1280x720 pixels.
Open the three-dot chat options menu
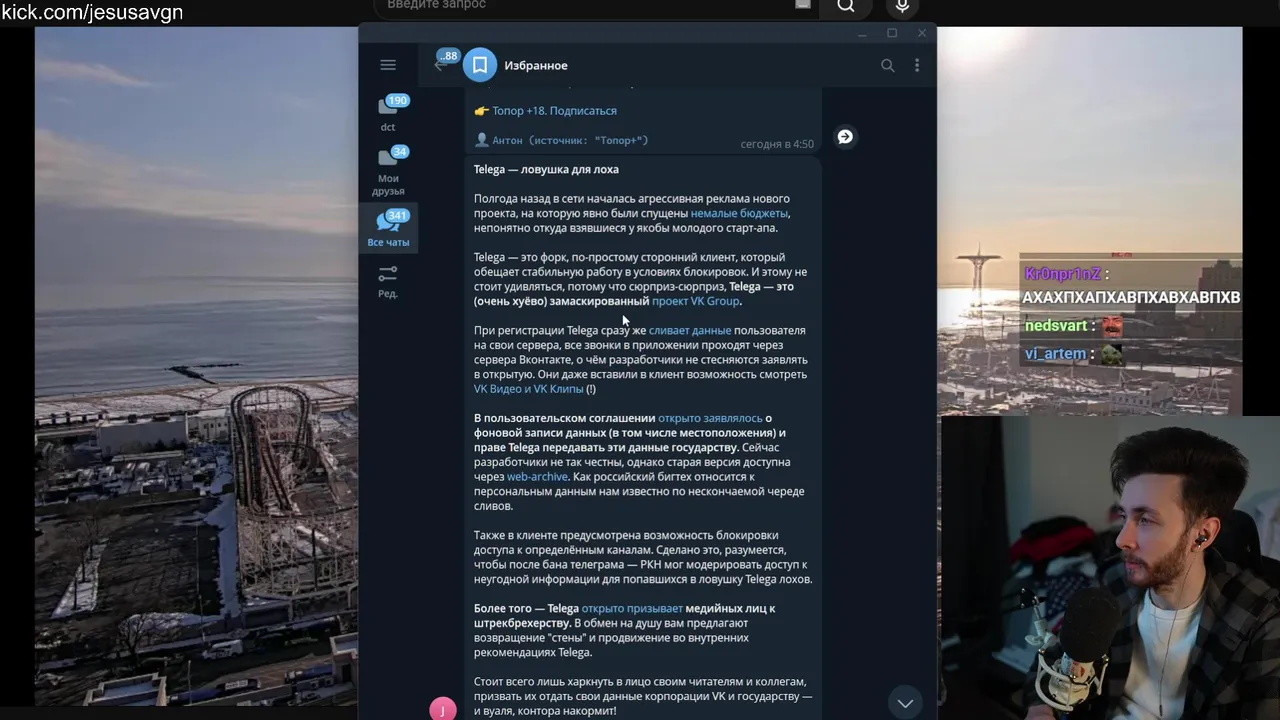point(917,65)
